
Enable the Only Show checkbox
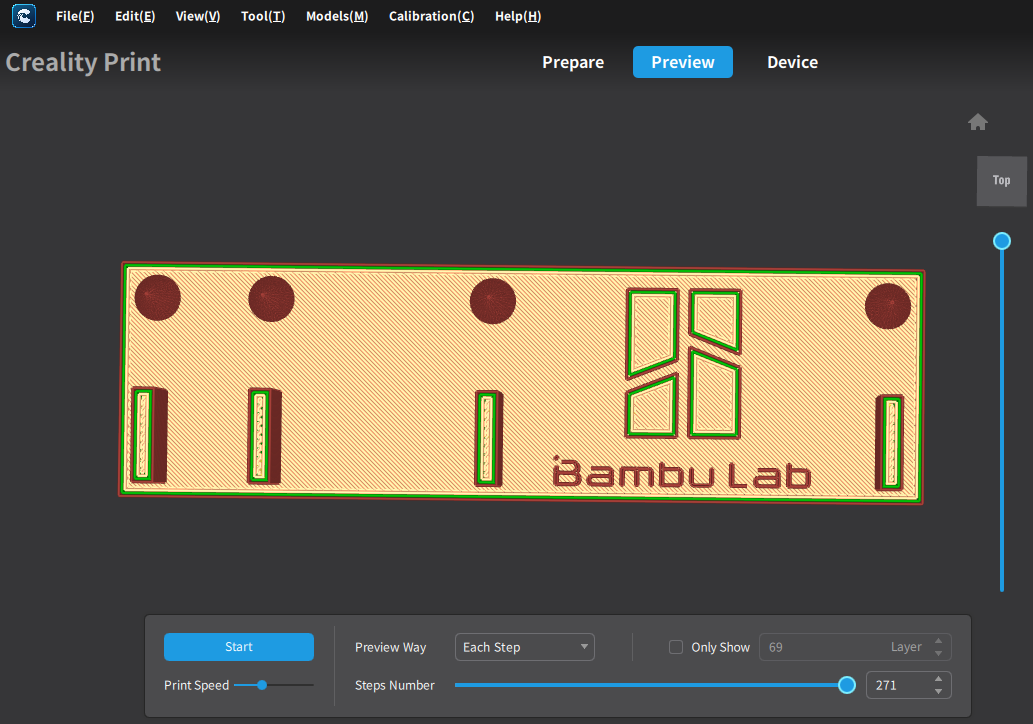pos(676,647)
